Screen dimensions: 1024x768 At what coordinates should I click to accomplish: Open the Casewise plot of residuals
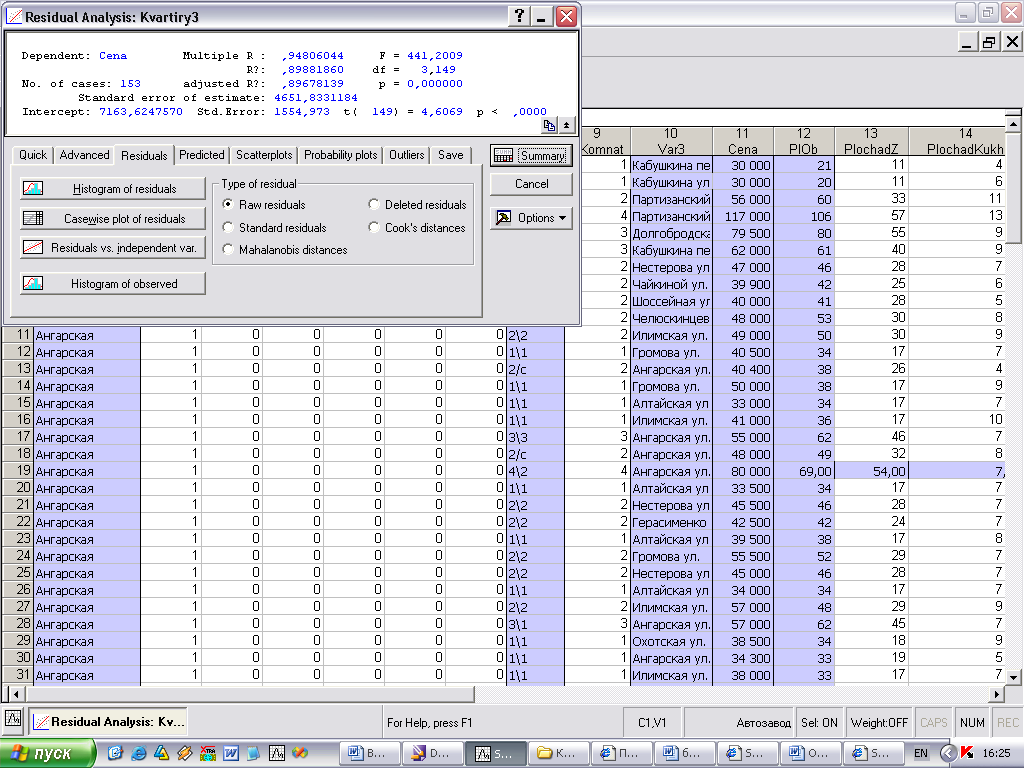[x=112, y=219]
